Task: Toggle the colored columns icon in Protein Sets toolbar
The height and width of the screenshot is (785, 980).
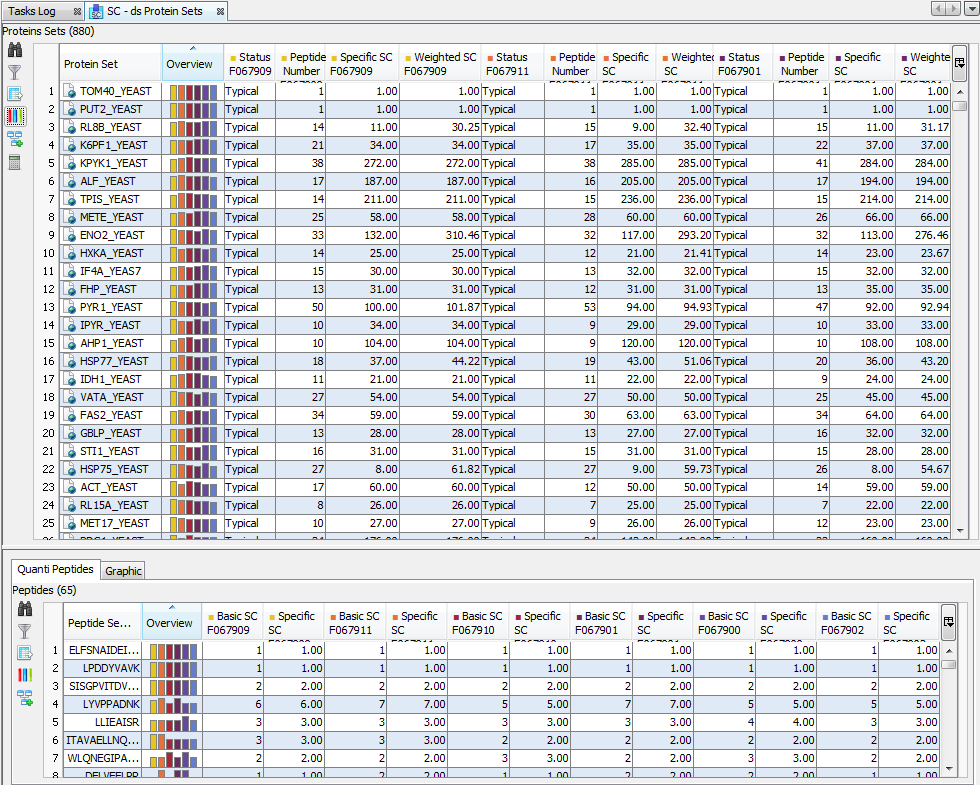Action: tap(15, 117)
